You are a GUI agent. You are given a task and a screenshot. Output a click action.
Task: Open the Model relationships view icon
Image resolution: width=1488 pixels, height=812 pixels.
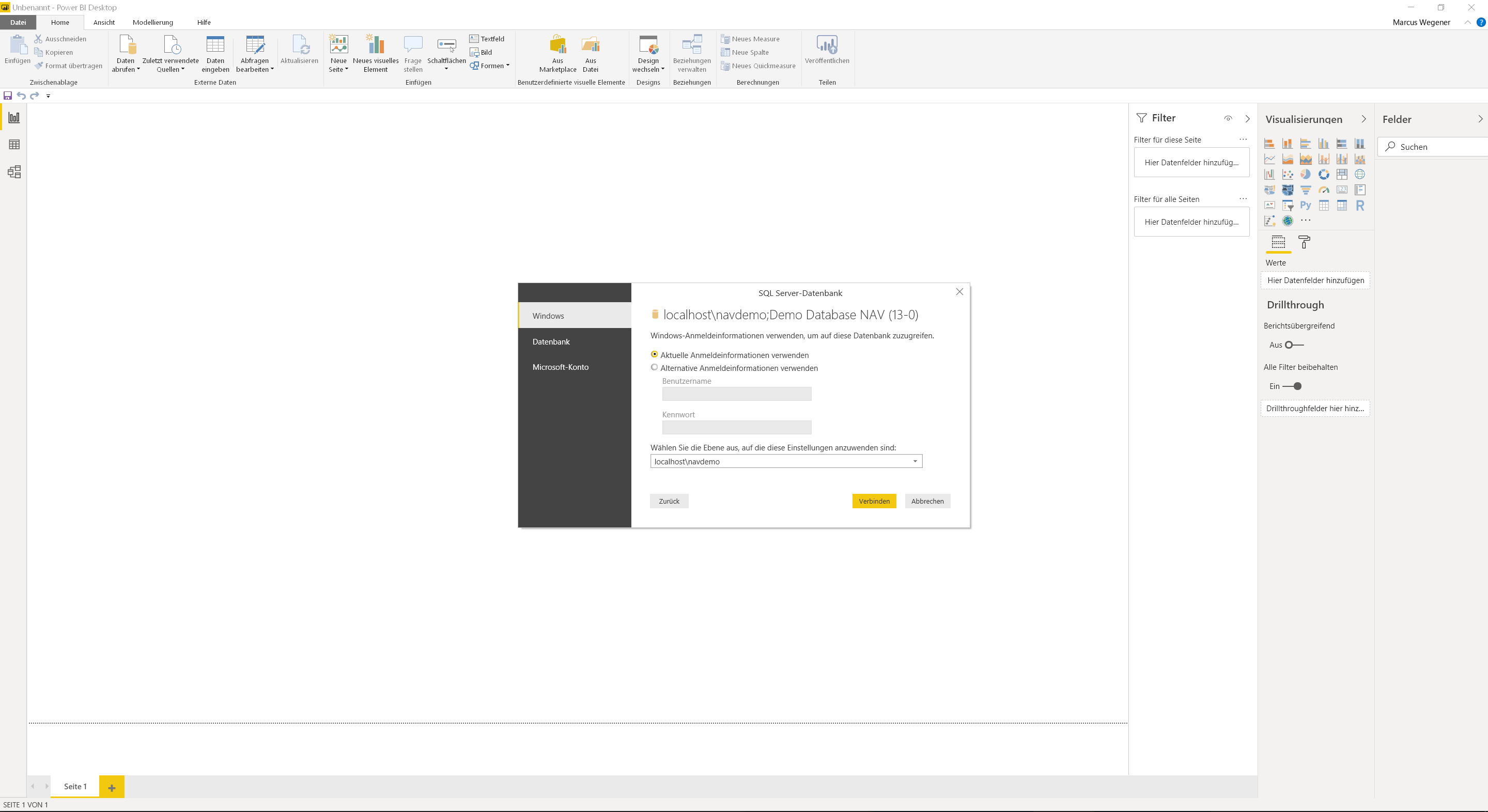click(x=14, y=171)
